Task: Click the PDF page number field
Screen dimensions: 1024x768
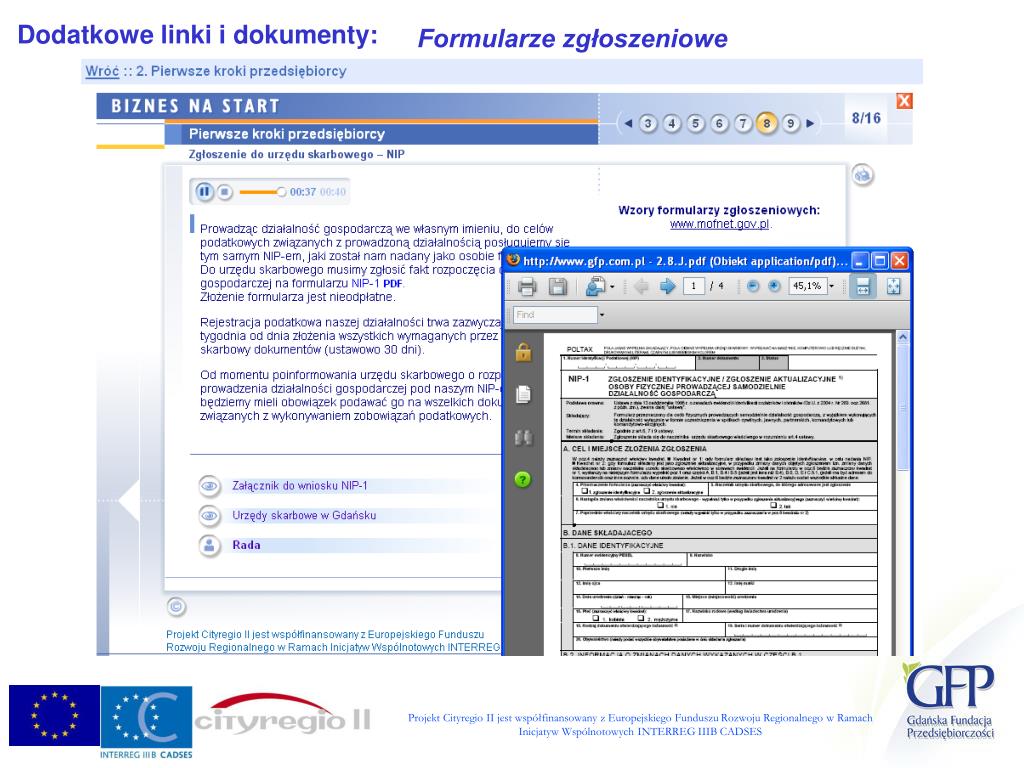Action: tap(693, 286)
